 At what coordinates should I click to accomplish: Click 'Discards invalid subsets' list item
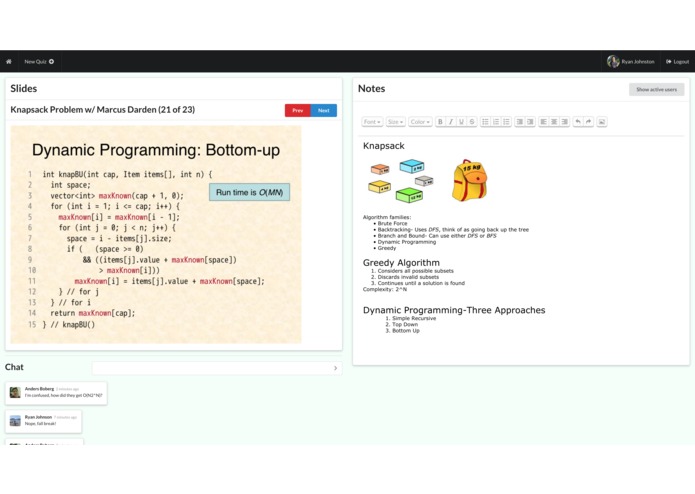pyautogui.click(x=408, y=277)
